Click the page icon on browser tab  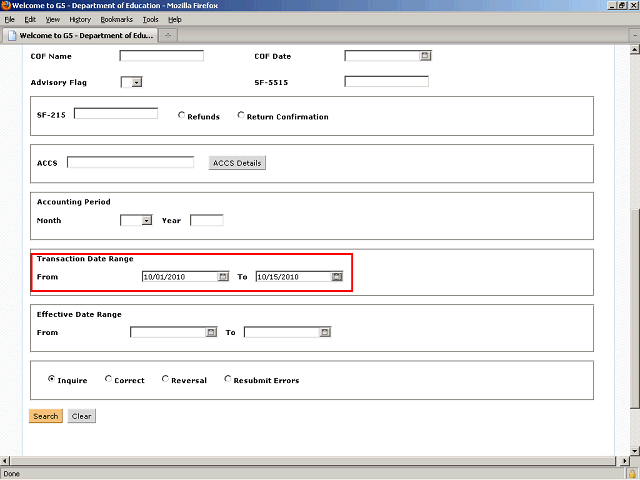12,36
